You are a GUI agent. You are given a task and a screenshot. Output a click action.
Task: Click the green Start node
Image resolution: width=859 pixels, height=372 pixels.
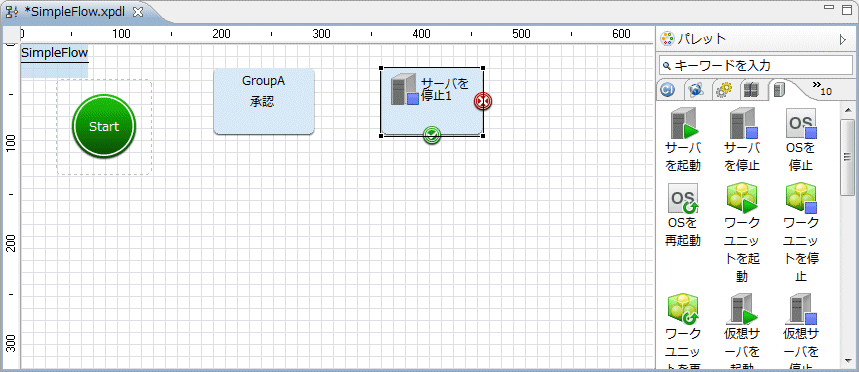point(104,127)
